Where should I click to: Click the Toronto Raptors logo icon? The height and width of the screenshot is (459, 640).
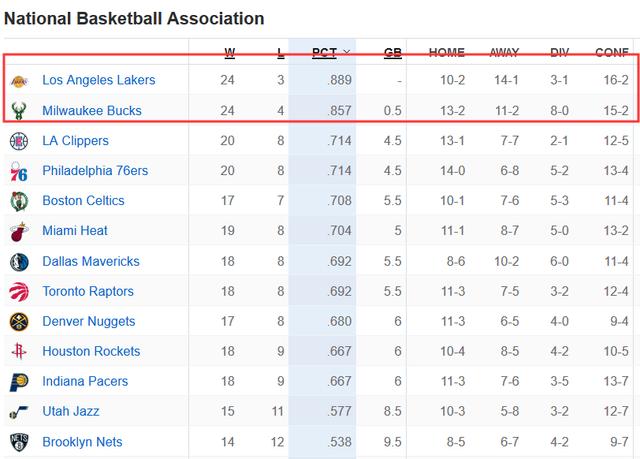pyautogui.click(x=19, y=292)
